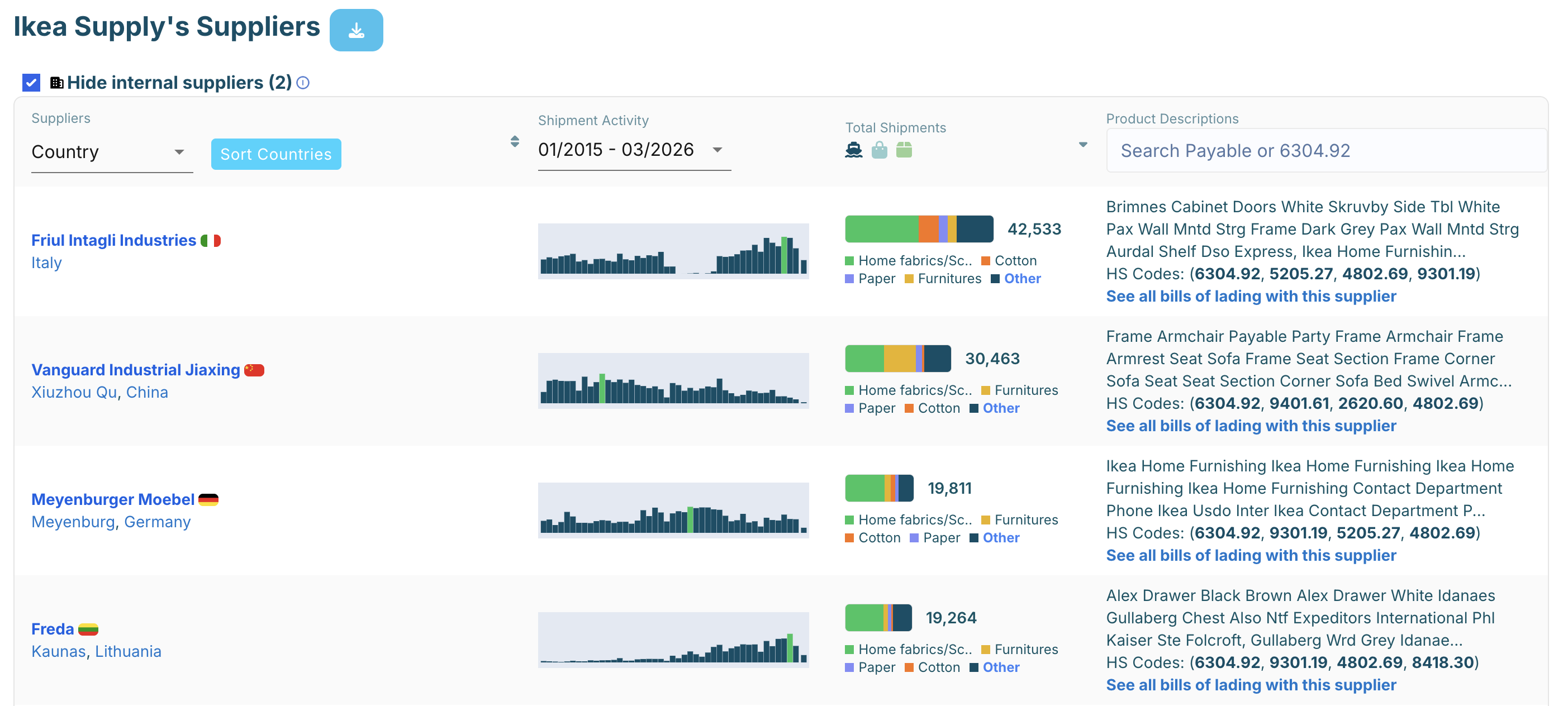The image size is (1568, 706).
Task: Open the info tooltip beside Hide internal suppliers
Action: [302, 82]
